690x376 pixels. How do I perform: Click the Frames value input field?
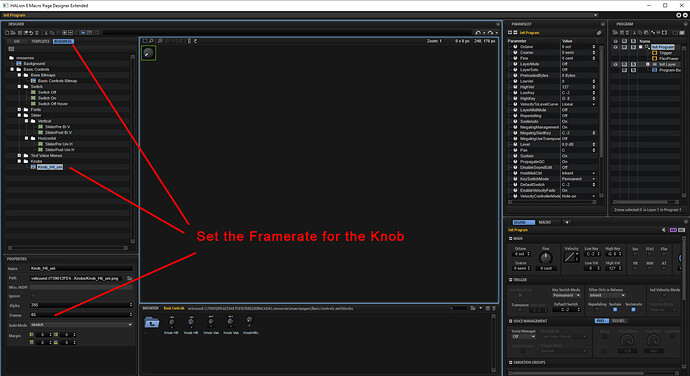[x=81, y=315]
